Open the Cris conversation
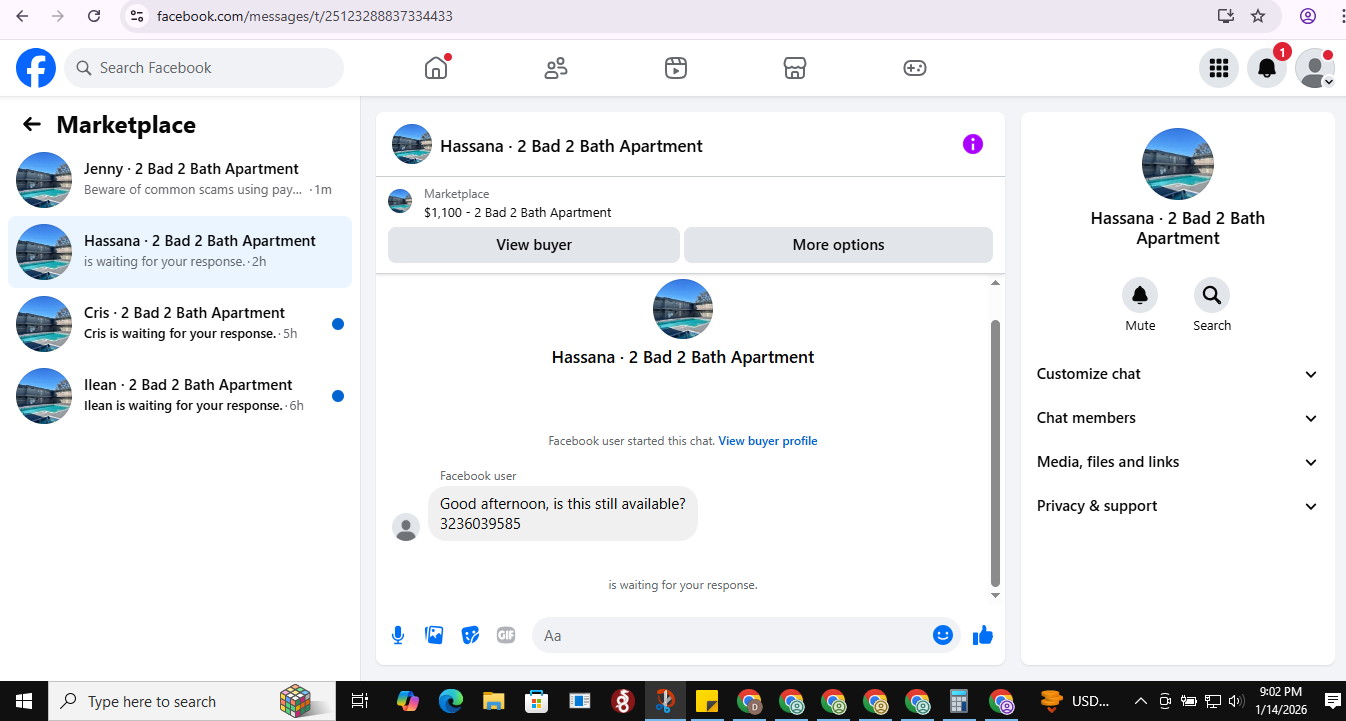This screenshot has width=1346, height=721. point(180,324)
